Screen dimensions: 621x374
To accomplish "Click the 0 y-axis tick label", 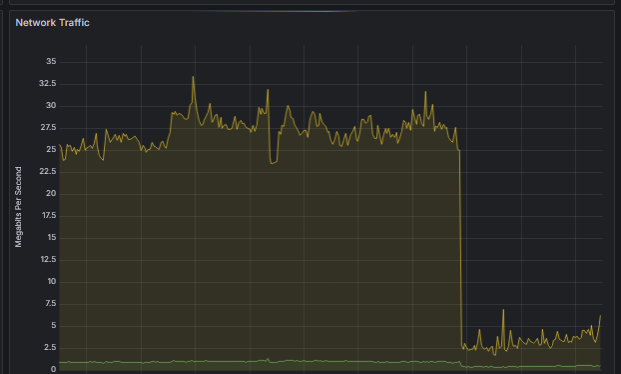I will tap(53, 369).
